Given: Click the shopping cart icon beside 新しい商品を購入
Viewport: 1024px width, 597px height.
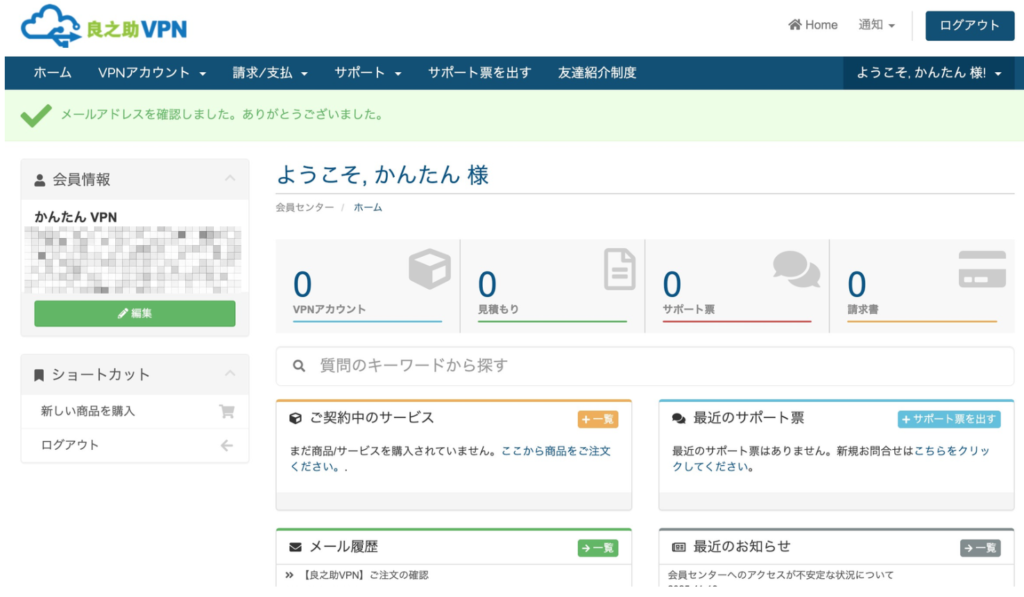Looking at the screenshot, I should (227, 411).
